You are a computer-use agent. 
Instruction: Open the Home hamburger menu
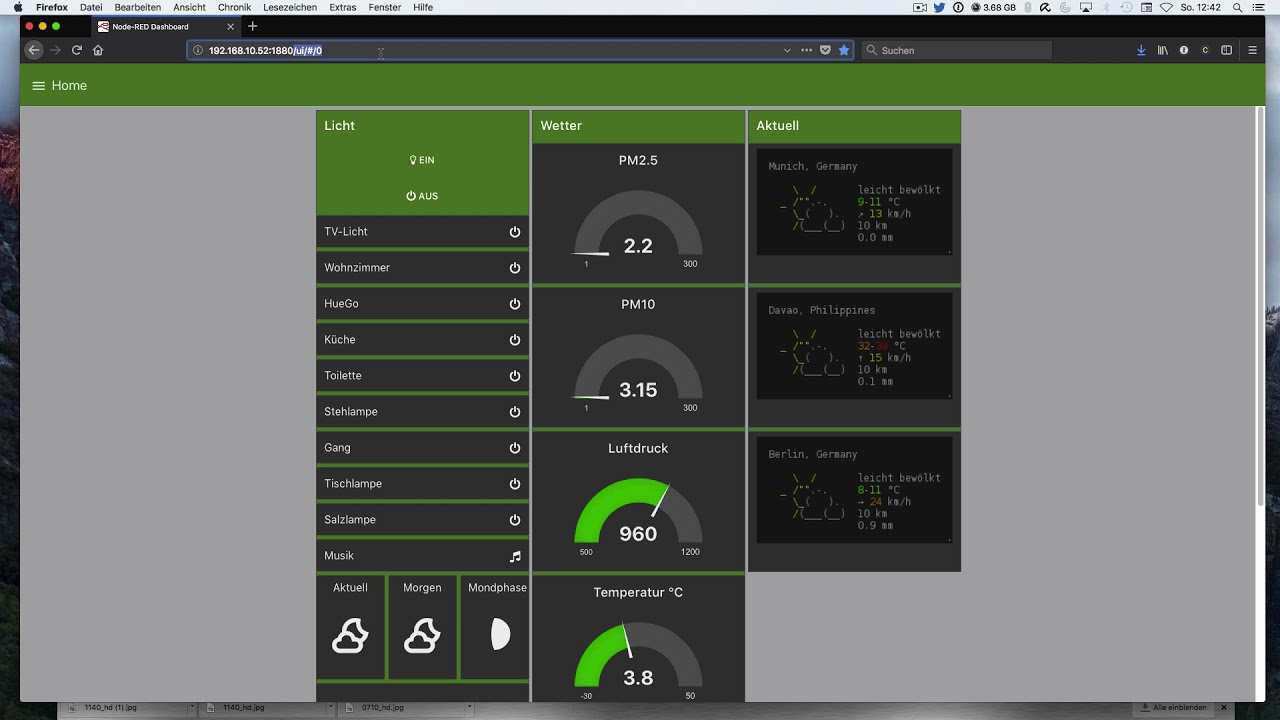(x=39, y=86)
